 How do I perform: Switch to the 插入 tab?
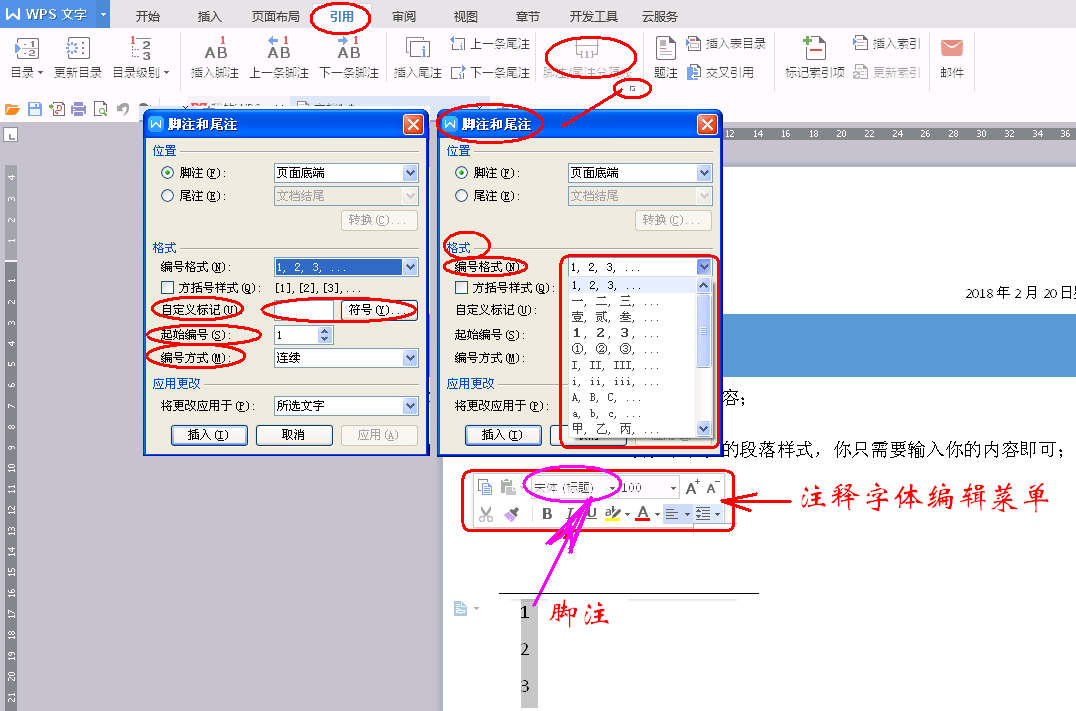[209, 16]
